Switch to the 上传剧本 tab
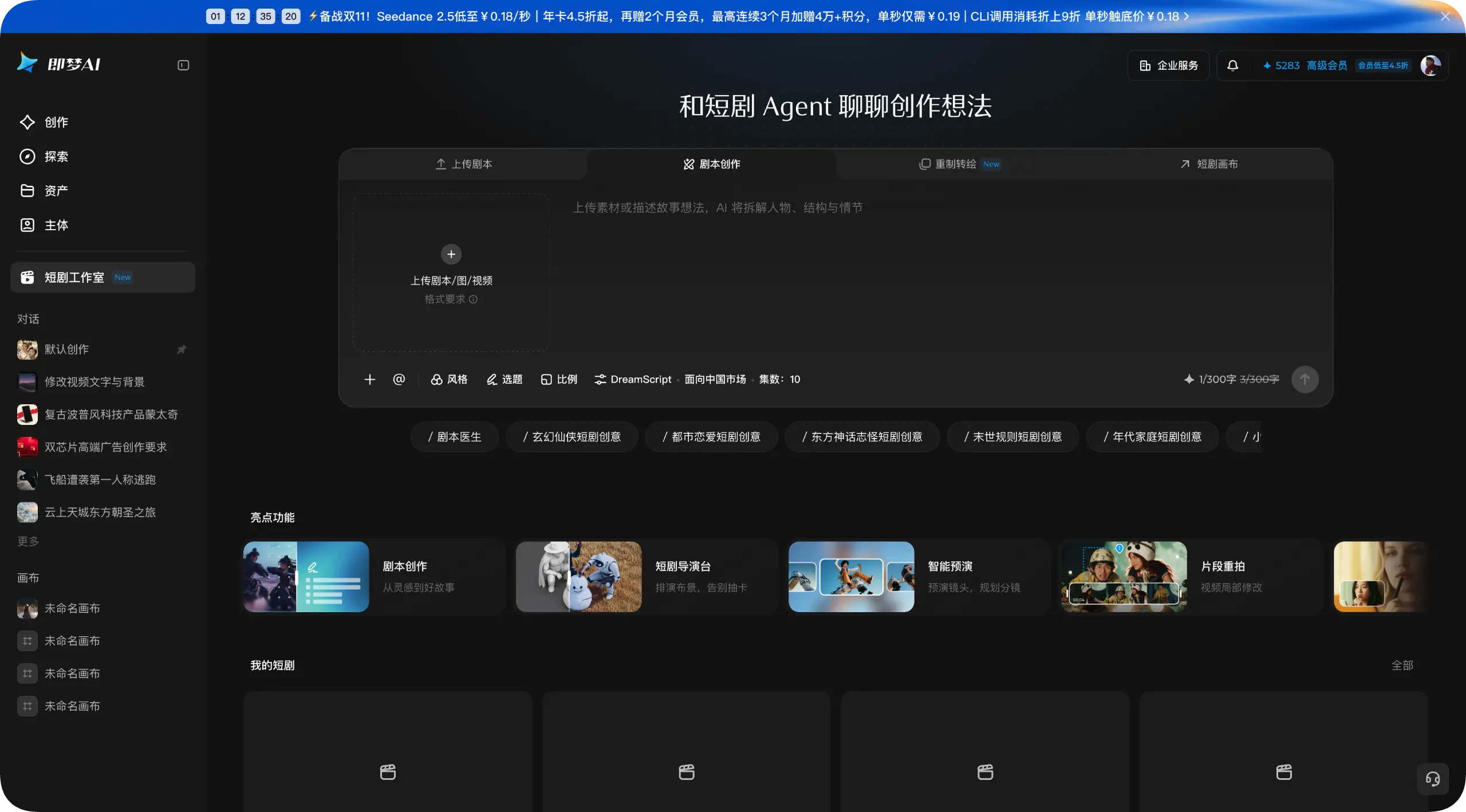Image resolution: width=1466 pixels, height=812 pixels. click(x=463, y=164)
